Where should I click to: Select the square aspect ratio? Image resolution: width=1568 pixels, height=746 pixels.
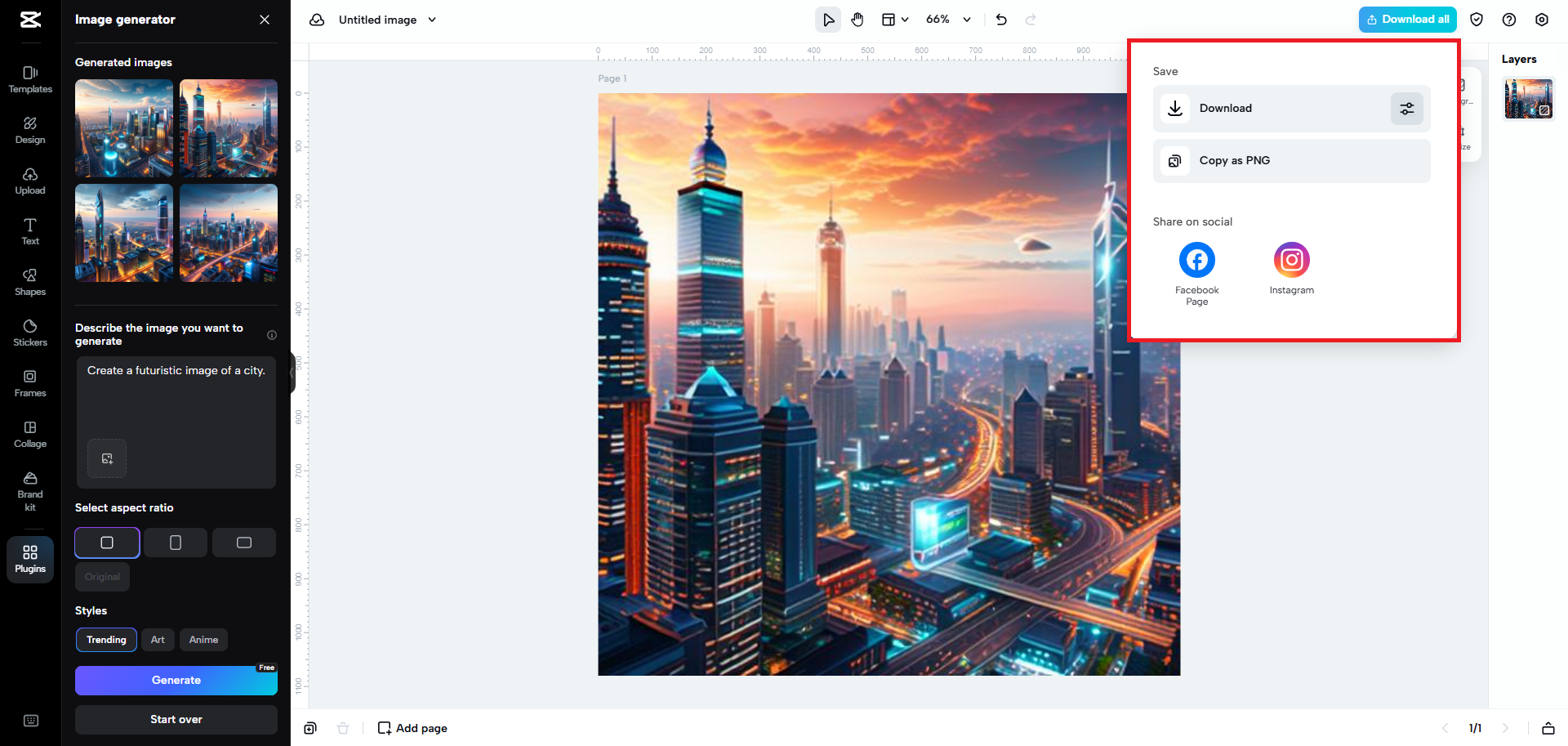tap(107, 543)
